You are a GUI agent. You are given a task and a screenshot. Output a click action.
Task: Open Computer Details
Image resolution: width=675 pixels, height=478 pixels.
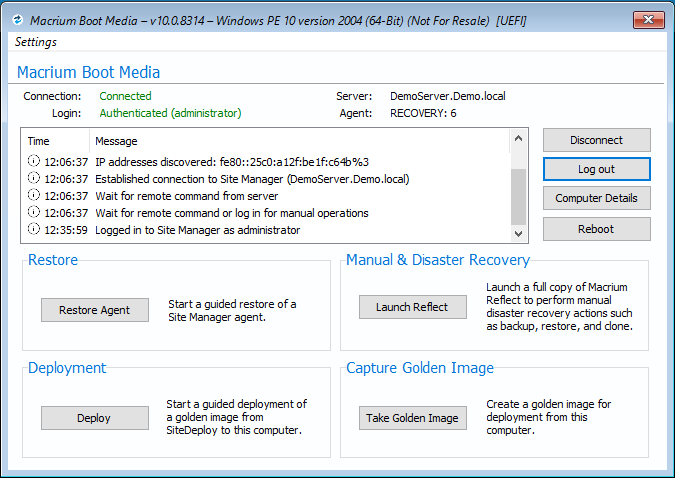(597, 198)
